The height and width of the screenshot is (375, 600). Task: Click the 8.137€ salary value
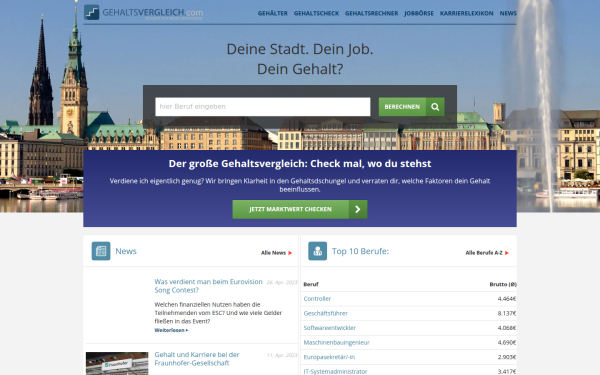(x=507, y=313)
